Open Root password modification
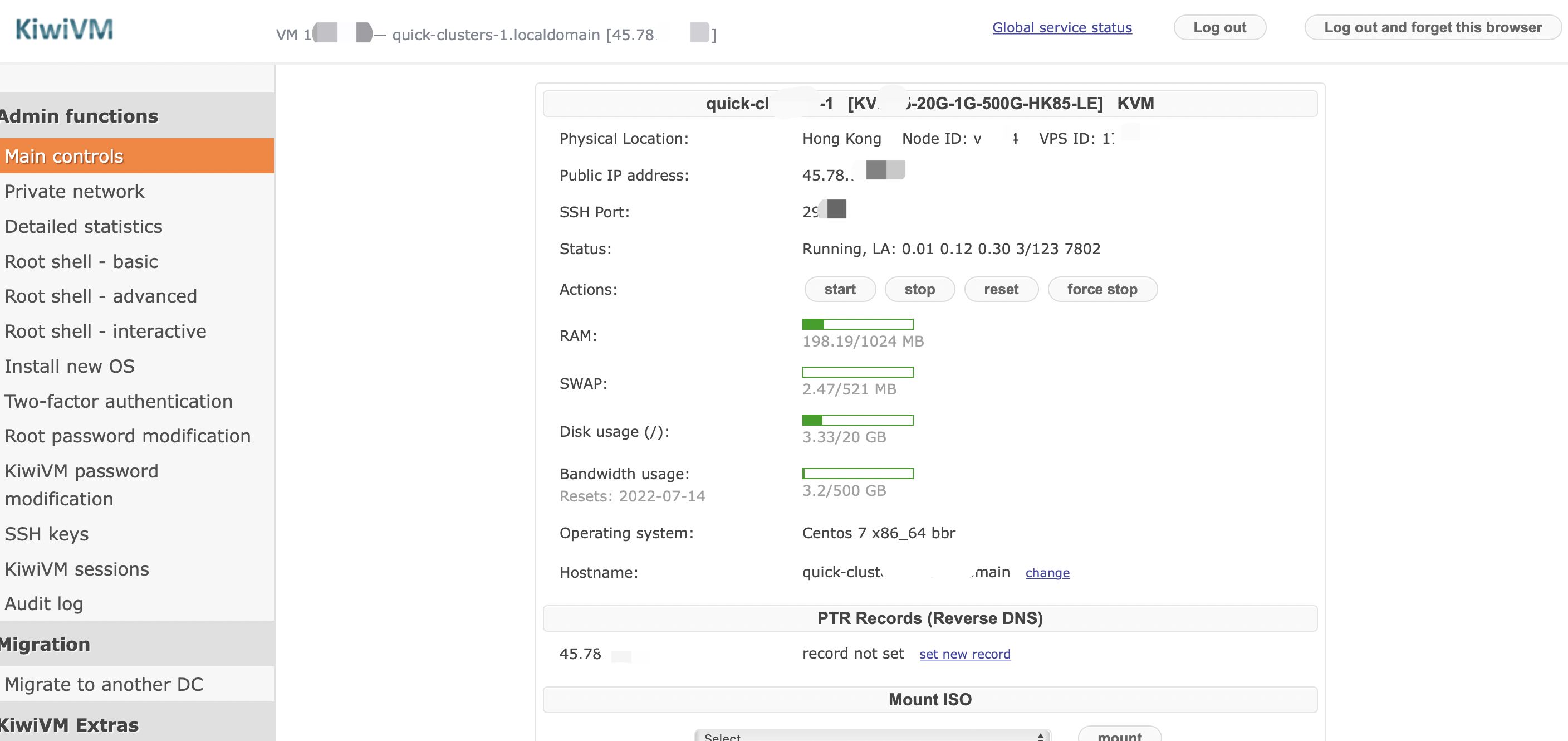Viewport: 1568px width, 741px height. click(136, 436)
